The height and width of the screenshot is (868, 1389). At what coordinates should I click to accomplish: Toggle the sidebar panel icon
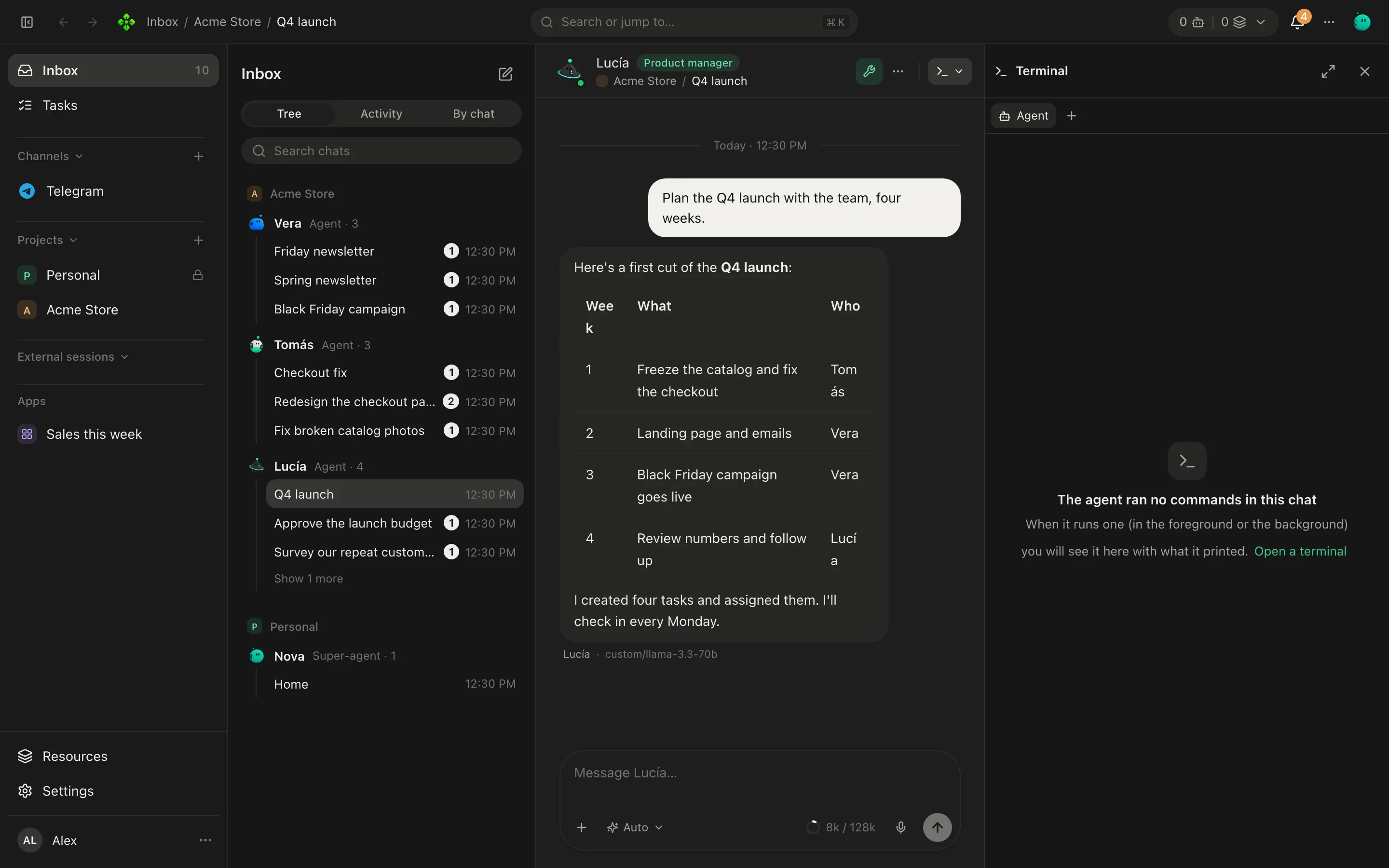(x=27, y=22)
